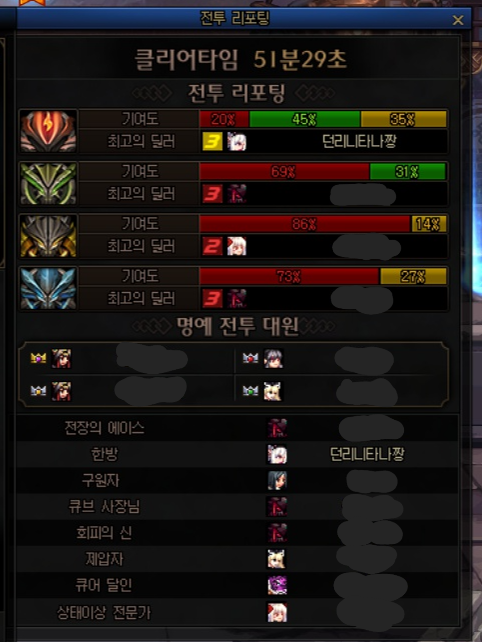Screen dimensions: 482x642
Task: Click the player name 던리니타나짱 in the top dealer row
Action: point(359,142)
